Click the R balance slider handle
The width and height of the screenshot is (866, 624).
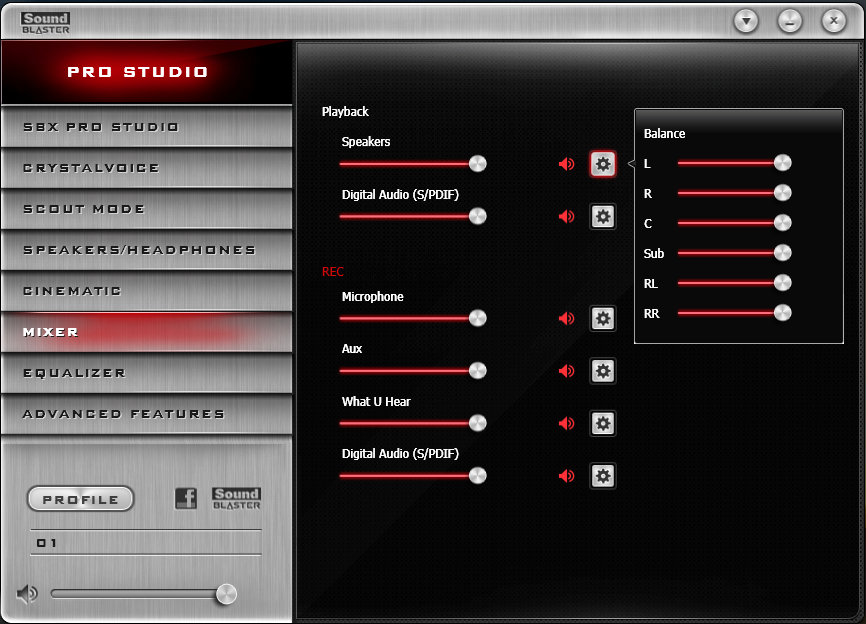[x=783, y=193]
